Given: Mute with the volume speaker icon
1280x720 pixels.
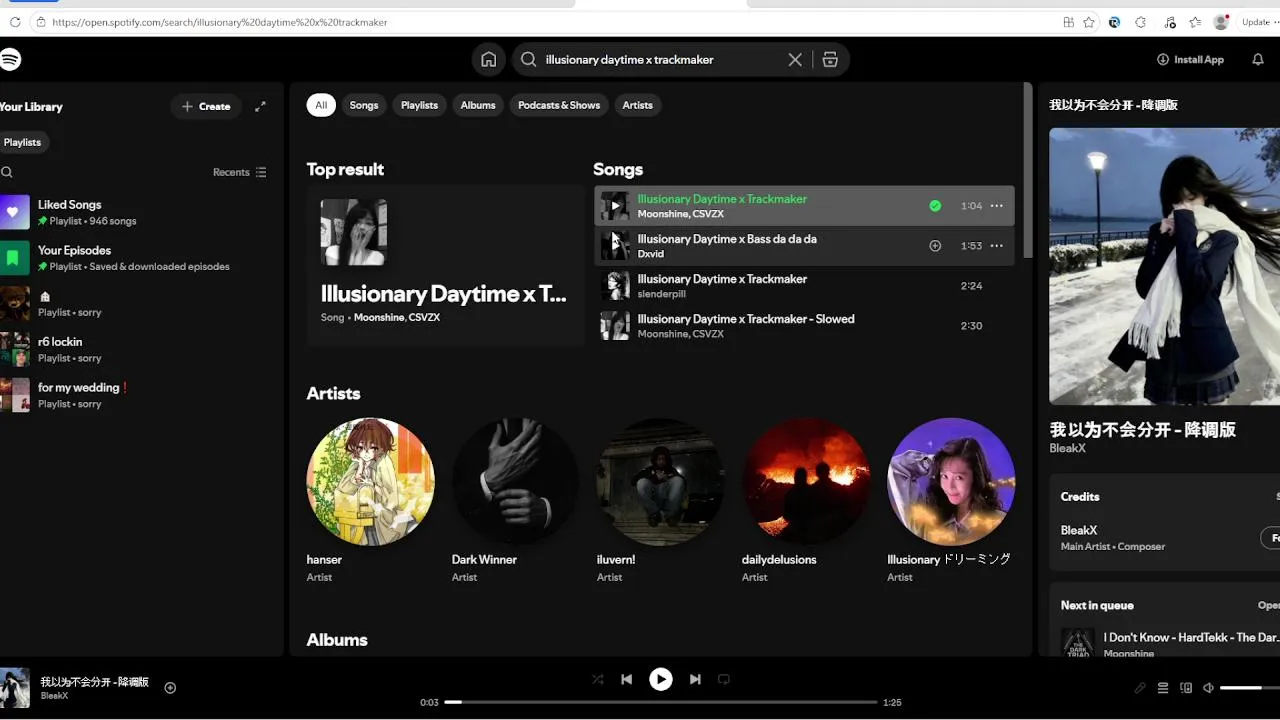Looking at the screenshot, I should [x=1208, y=688].
